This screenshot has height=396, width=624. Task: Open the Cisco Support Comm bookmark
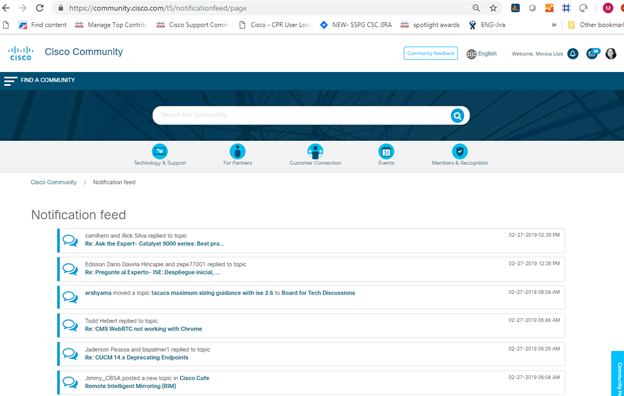[193, 25]
